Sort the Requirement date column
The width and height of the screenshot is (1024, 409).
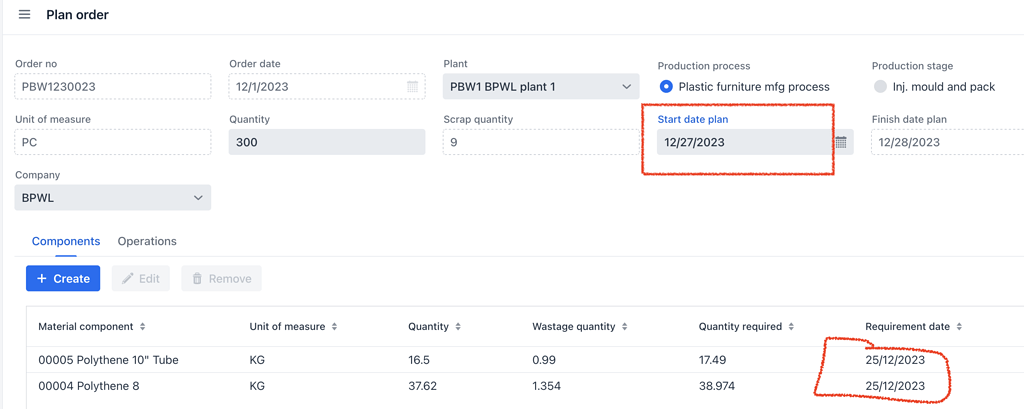click(x=958, y=327)
